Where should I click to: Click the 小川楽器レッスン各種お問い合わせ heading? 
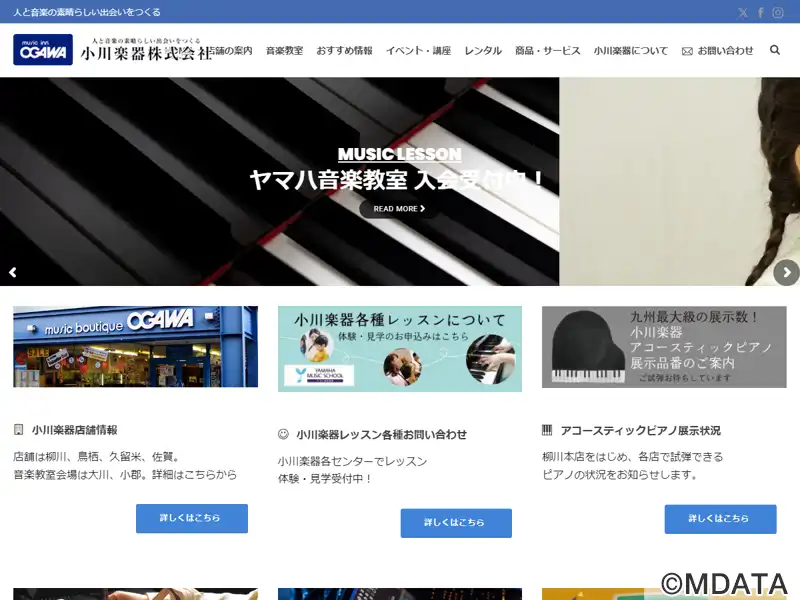coord(382,435)
